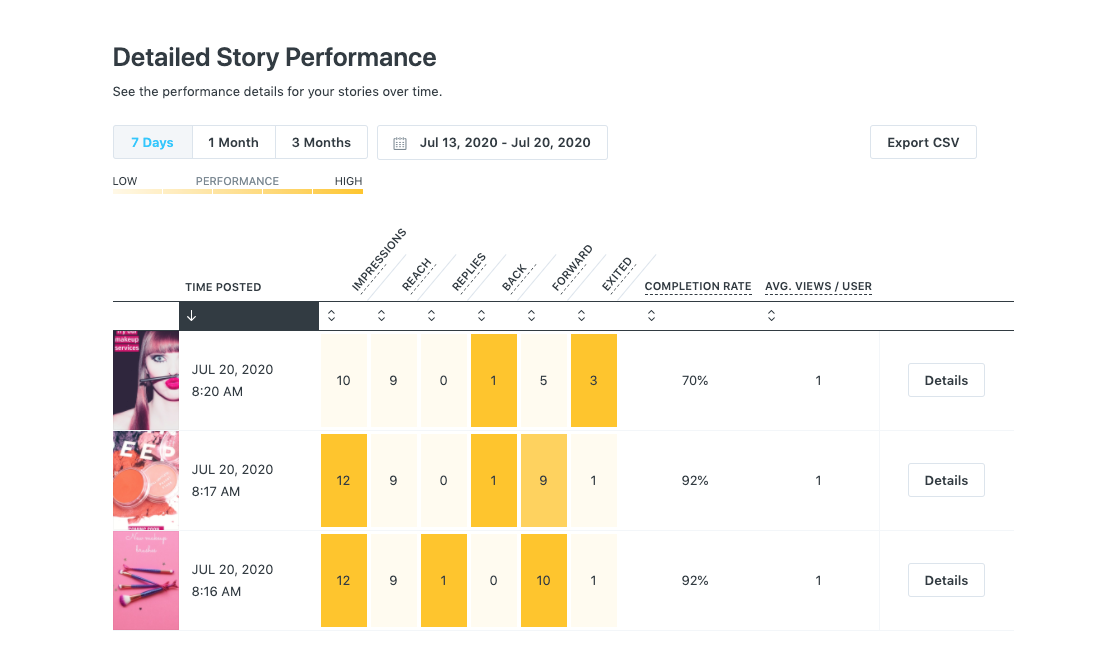Image resolution: width=1106 pixels, height=659 pixels.
Task: Sort table by Forward taps
Action: [532, 316]
